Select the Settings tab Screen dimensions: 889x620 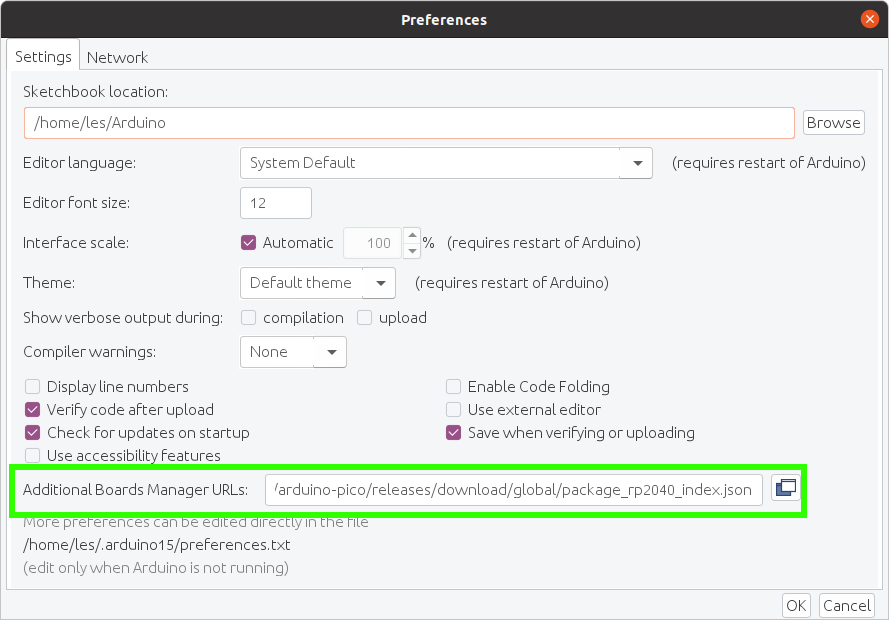[x=43, y=57]
